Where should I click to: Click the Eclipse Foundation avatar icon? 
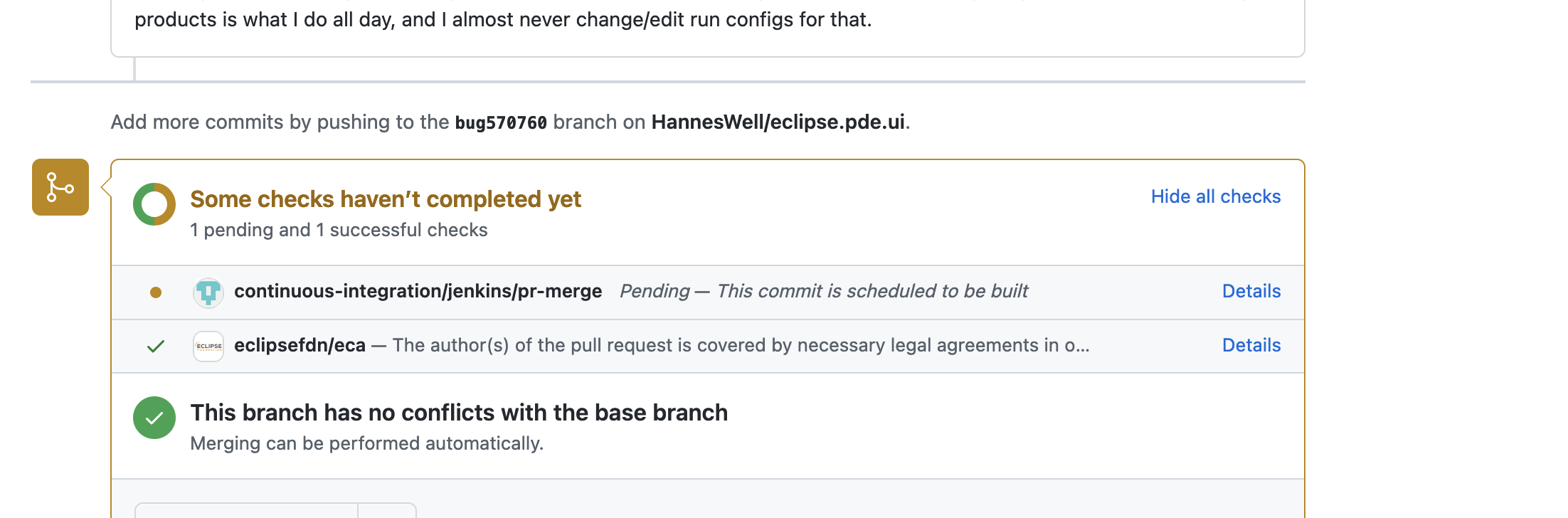coord(208,347)
